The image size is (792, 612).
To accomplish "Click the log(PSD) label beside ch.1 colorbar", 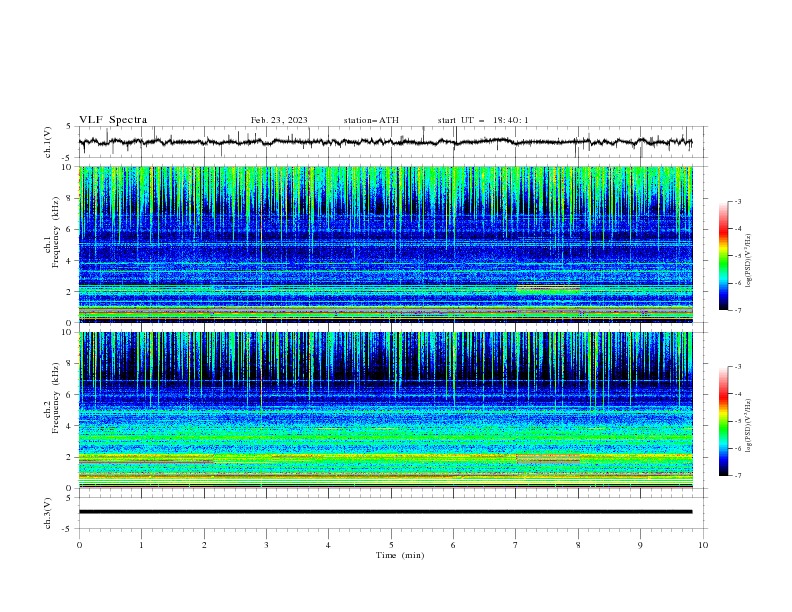I will tap(749, 261).
